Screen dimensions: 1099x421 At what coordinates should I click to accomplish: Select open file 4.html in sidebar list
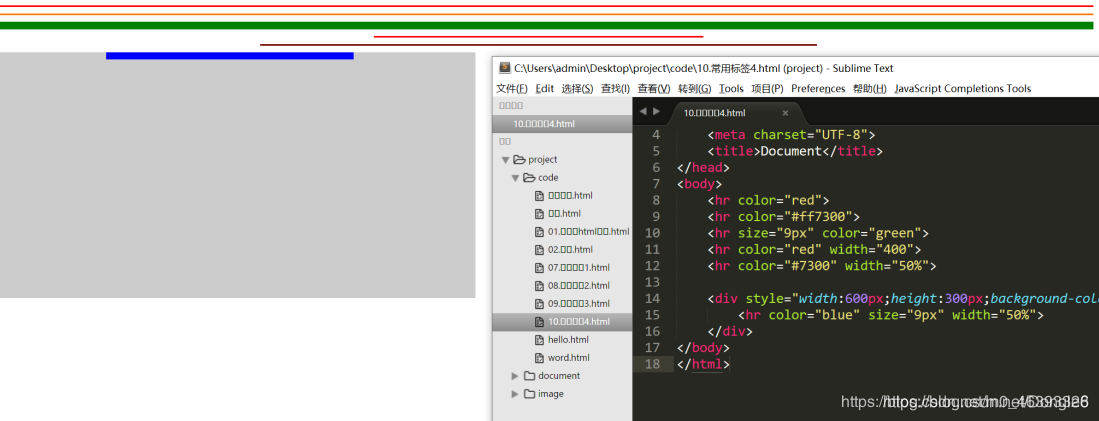(562, 124)
